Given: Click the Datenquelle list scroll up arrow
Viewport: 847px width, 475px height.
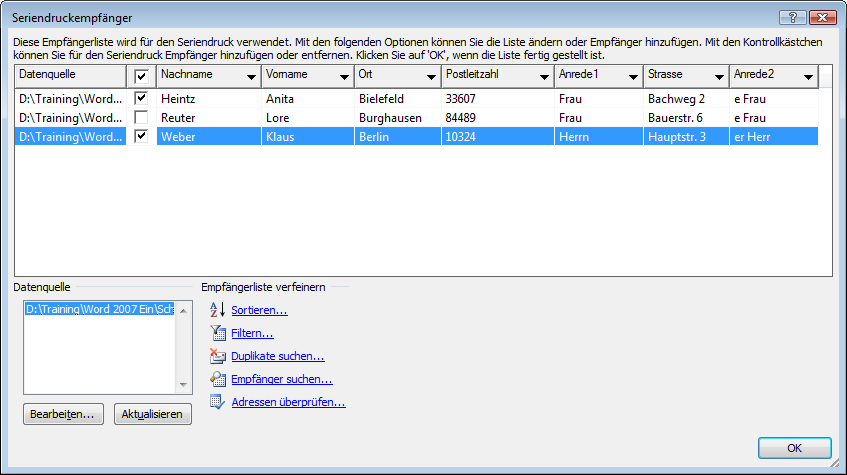Looking at the screenshot, I should (x=184, y=311).
